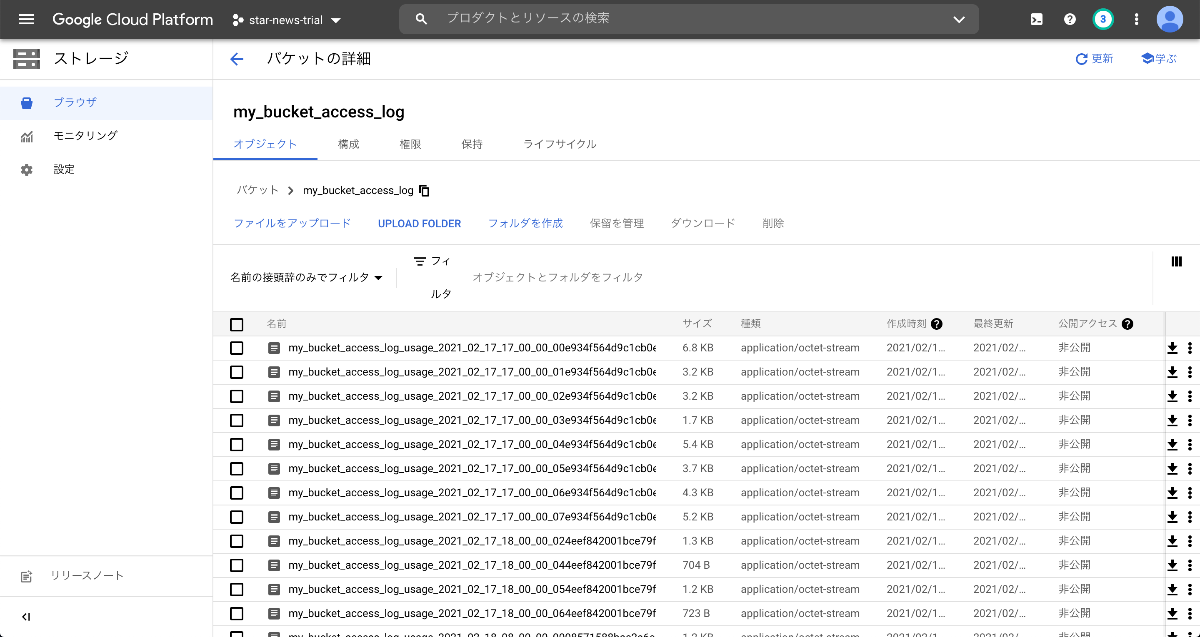The width and height of the screenshot is (1200, 637).
Task: Open notifications badge showing 3
Action: [1103, 19]
